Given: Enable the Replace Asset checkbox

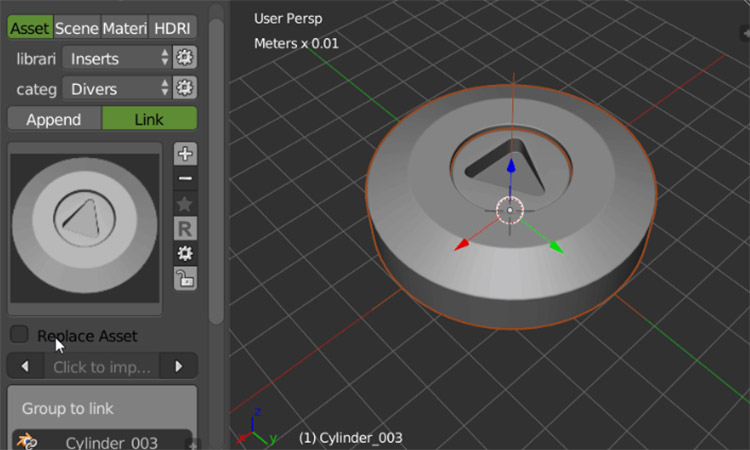Looking at the screenshot, I should [x=18, y=335].
